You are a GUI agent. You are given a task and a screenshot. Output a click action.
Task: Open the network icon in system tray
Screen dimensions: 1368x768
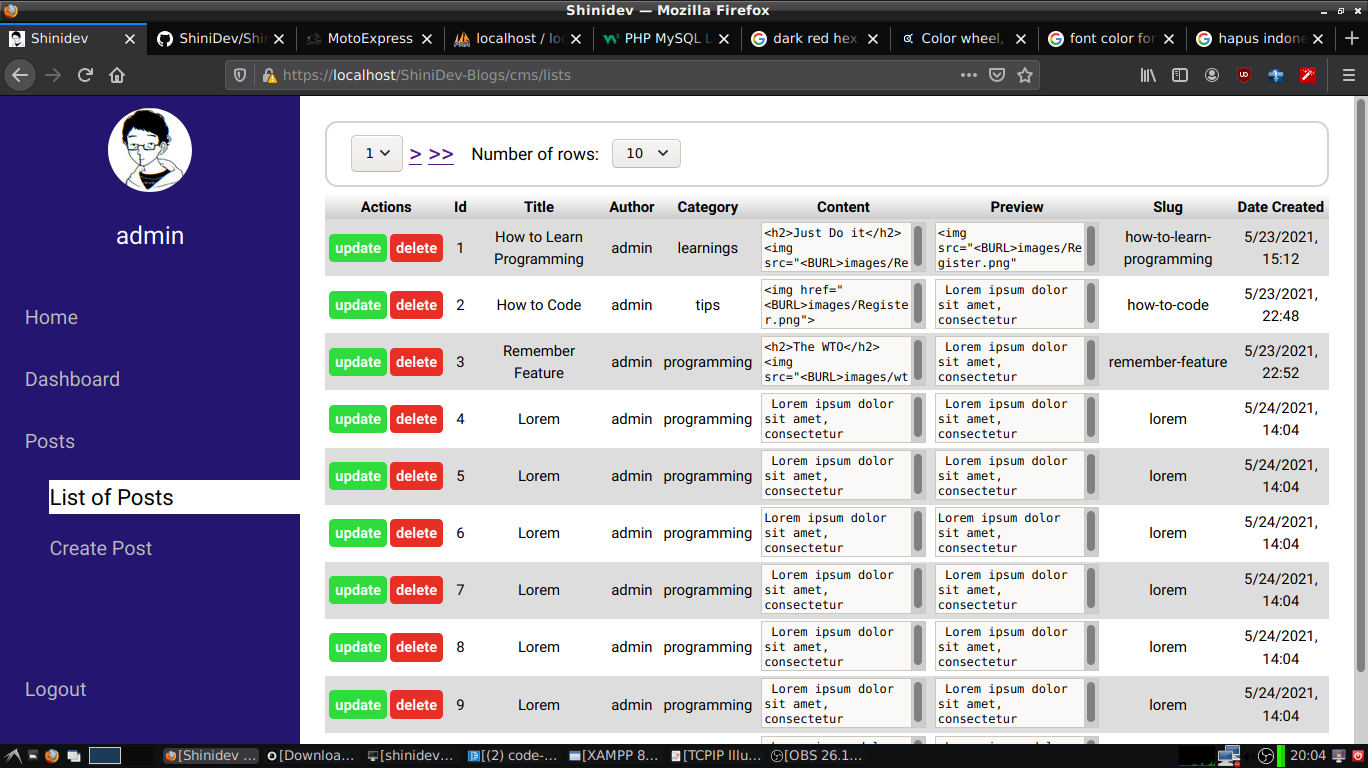1229,756
